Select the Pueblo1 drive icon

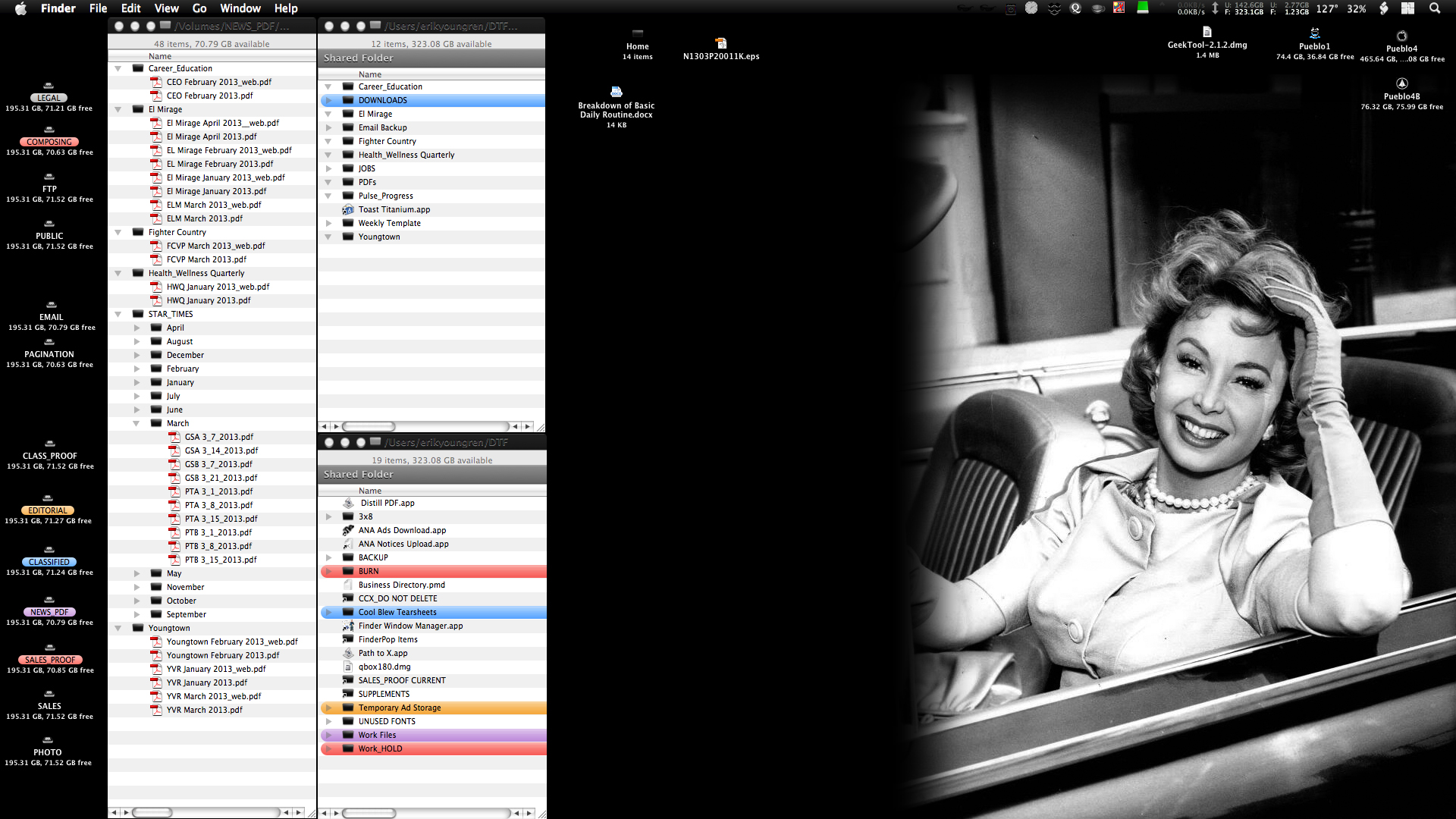1314,33
